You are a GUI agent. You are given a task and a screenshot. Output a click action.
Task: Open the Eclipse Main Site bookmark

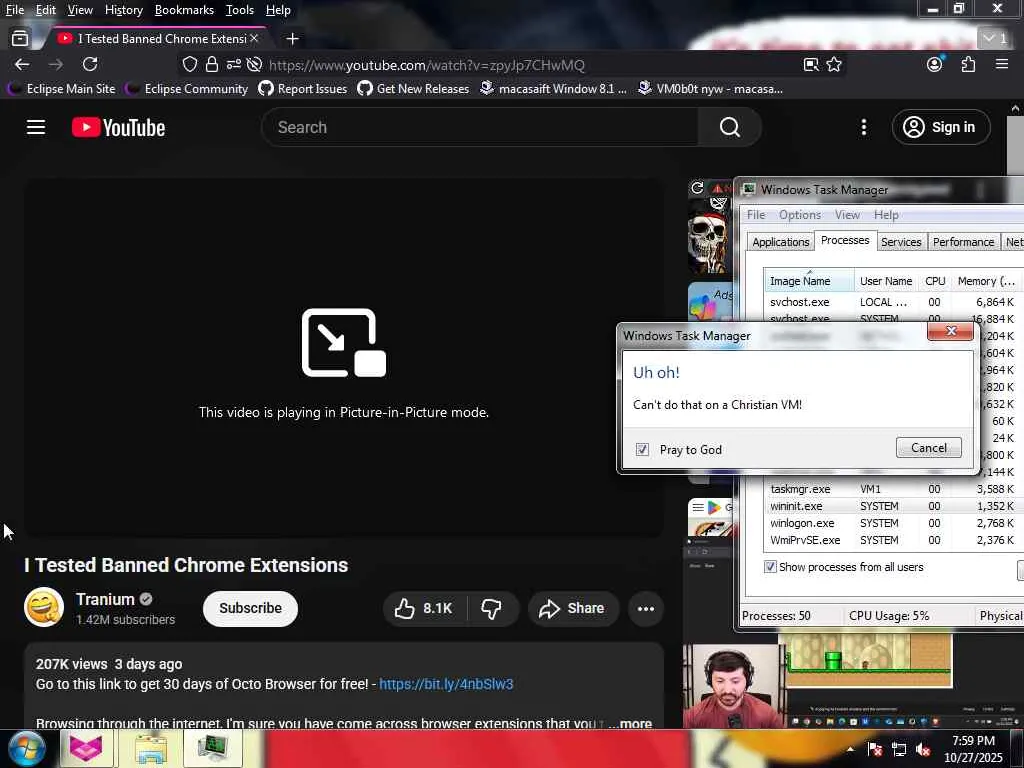coord(61,88)
